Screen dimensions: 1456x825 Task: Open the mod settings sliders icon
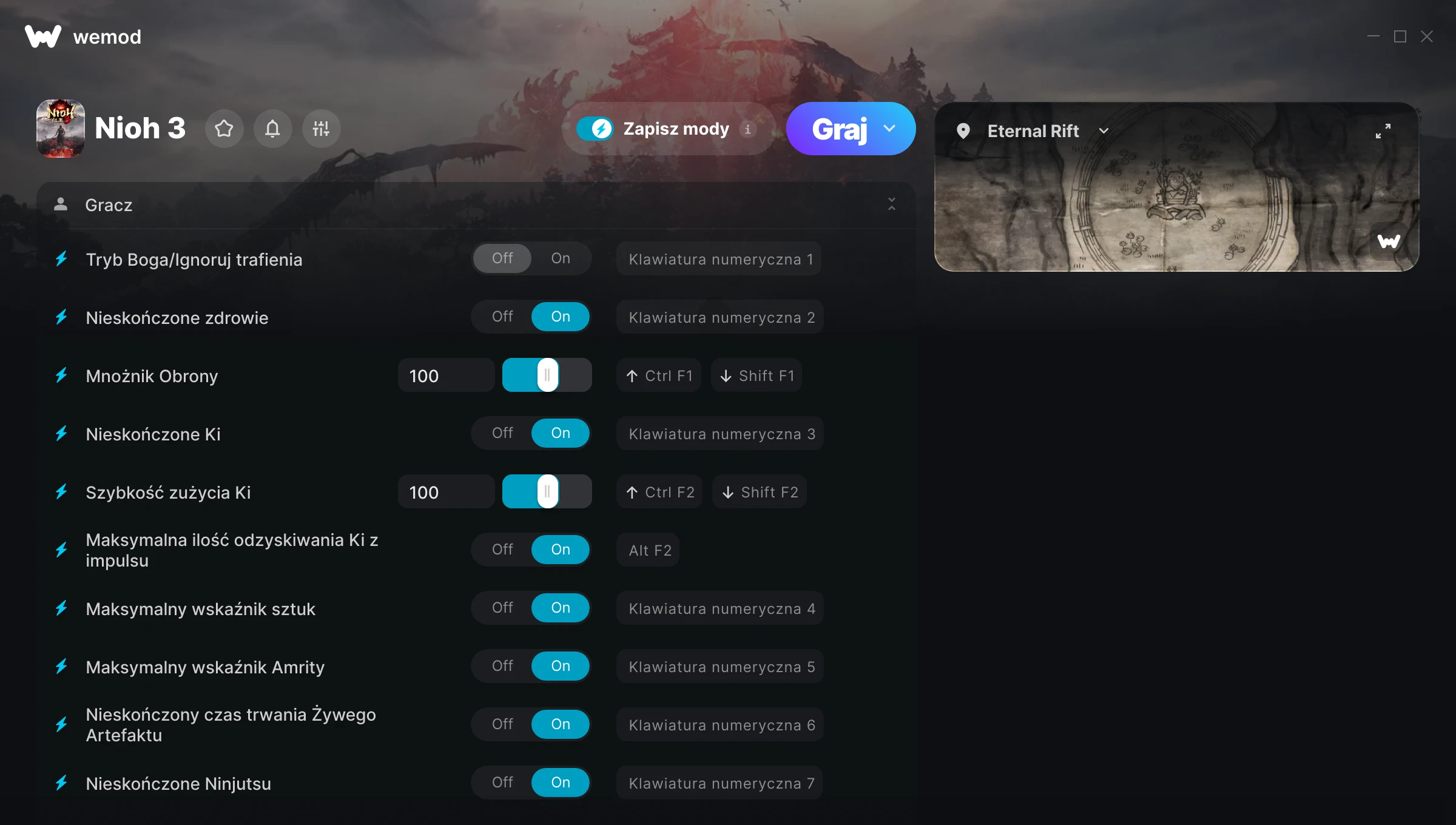pyautogui.click(x=321, y=129)
